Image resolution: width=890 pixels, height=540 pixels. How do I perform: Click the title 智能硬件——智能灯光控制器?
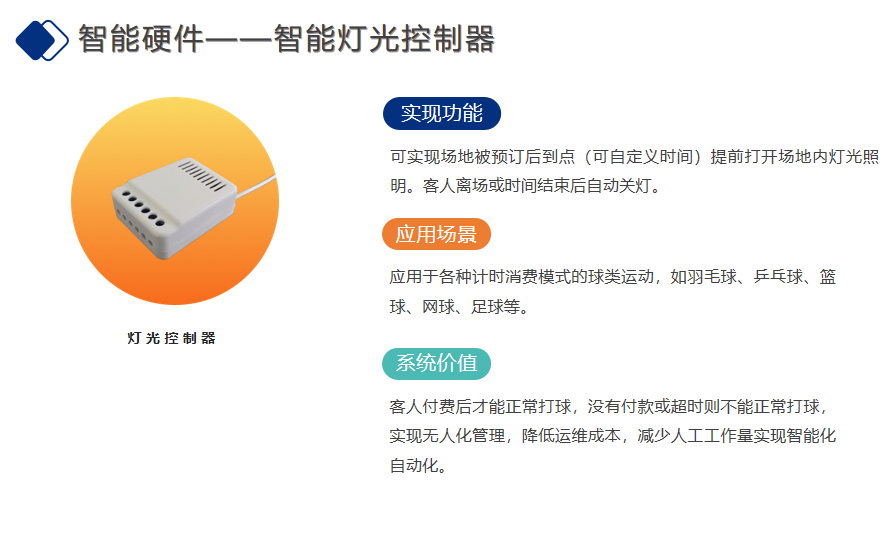286,39
